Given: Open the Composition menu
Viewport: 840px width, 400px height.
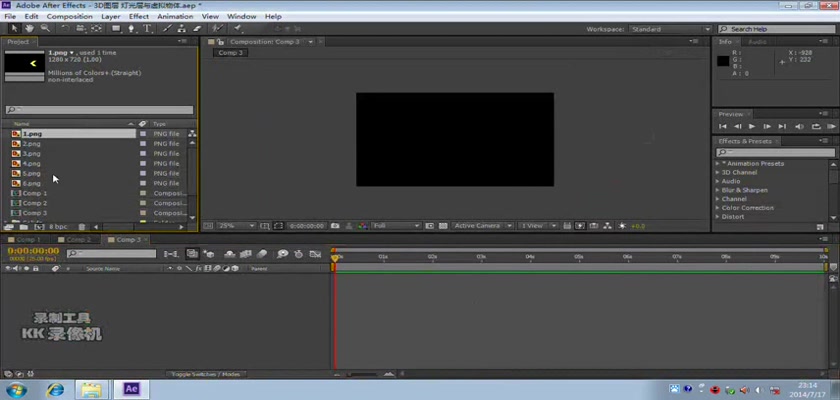Looking at the screenshot, I should (70, 17).
